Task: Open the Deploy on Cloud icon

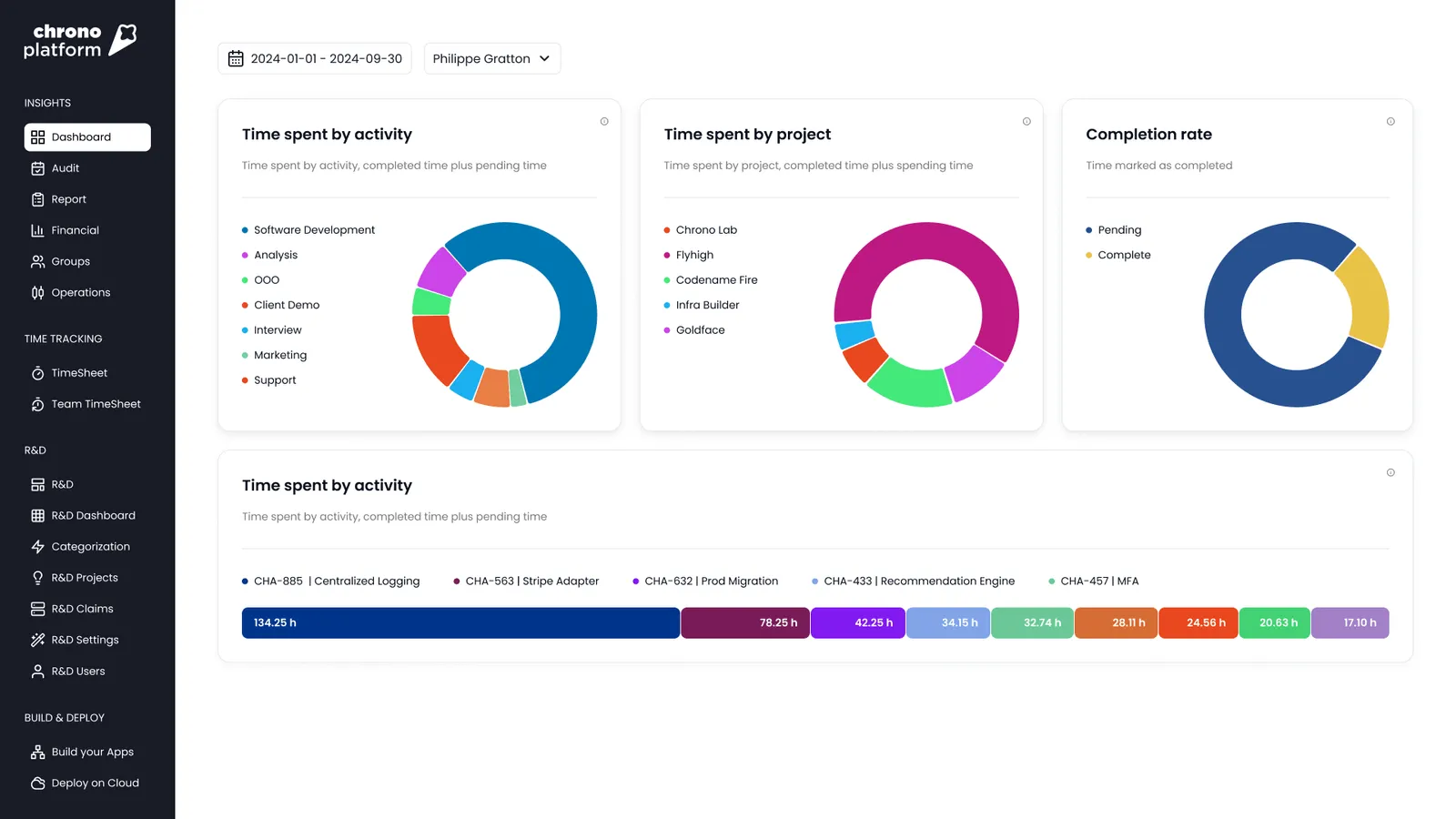Action: pyautogui.click(x=36, y=783)
